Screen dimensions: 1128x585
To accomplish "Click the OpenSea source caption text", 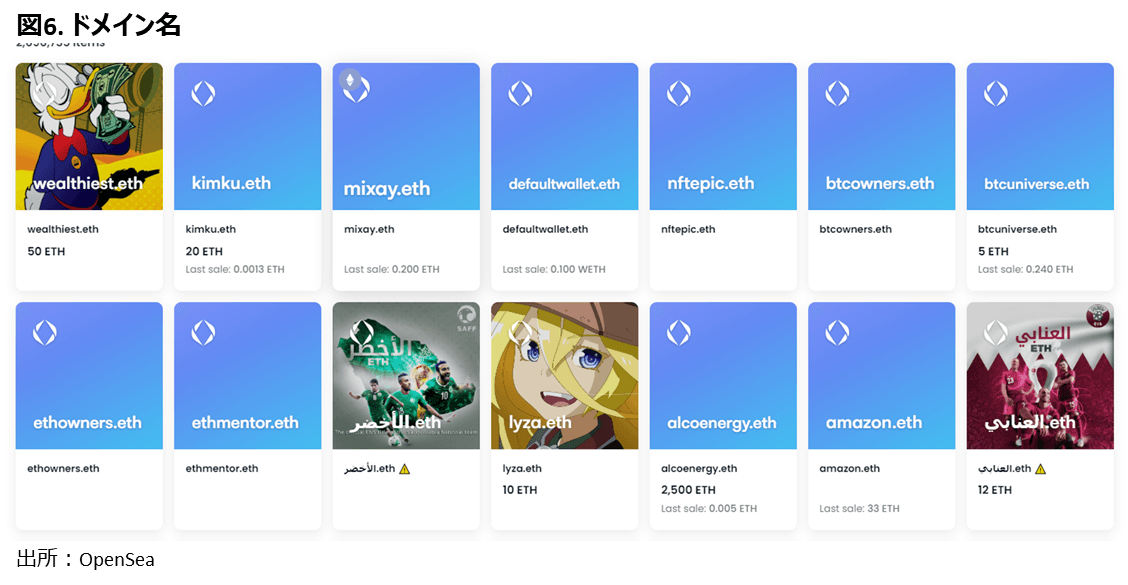I will point(86,560).
